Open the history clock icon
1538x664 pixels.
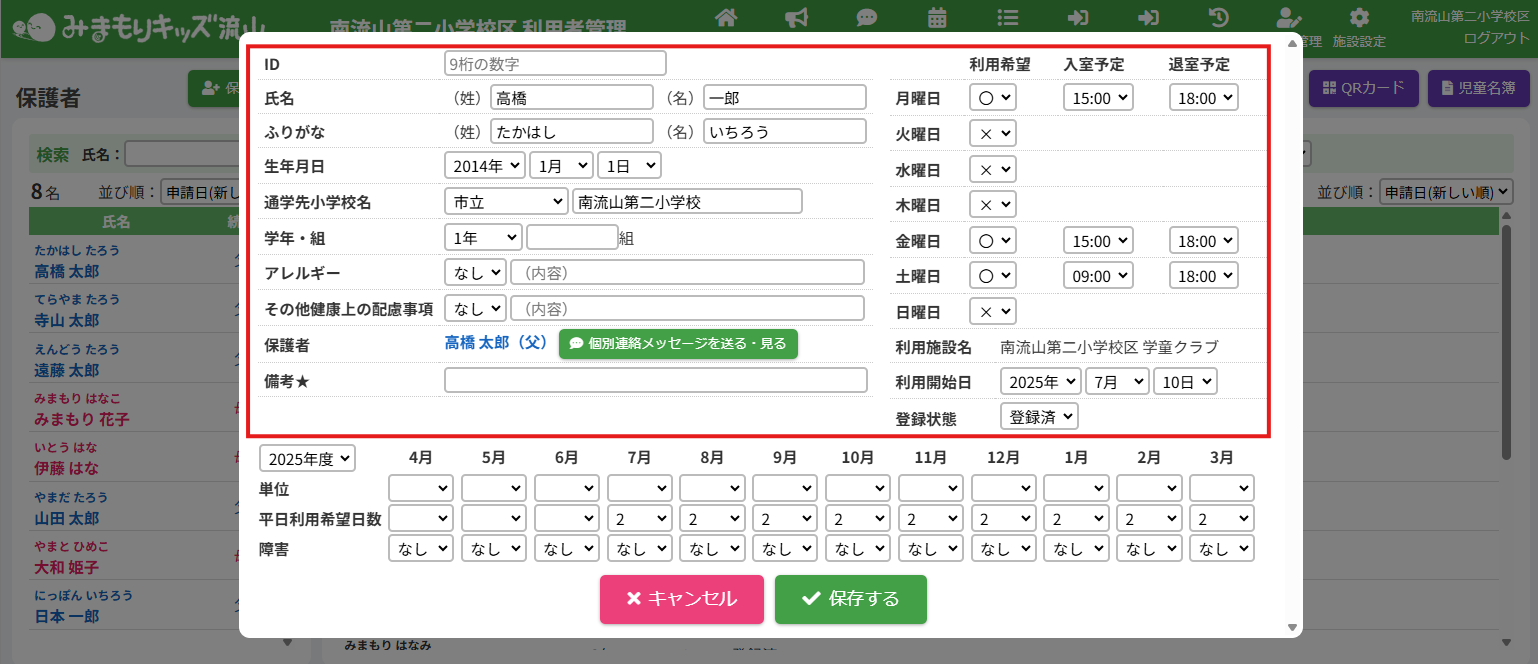[1219, 17]
